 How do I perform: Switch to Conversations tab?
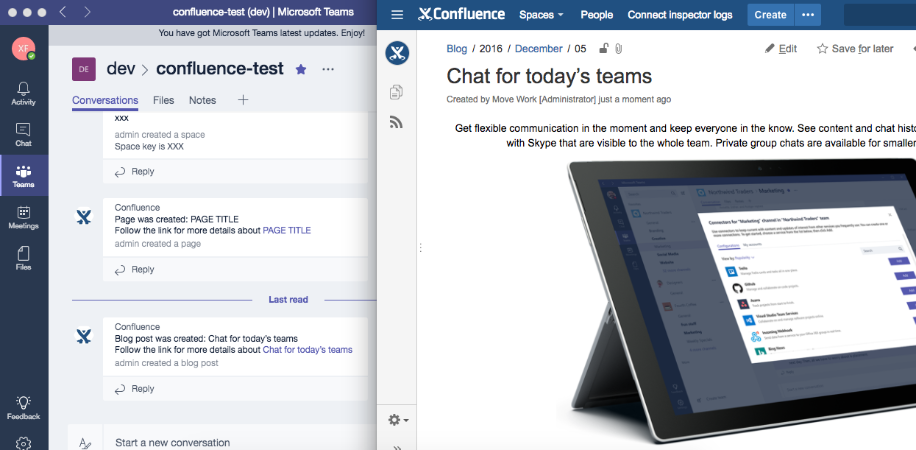pos(105,101)
